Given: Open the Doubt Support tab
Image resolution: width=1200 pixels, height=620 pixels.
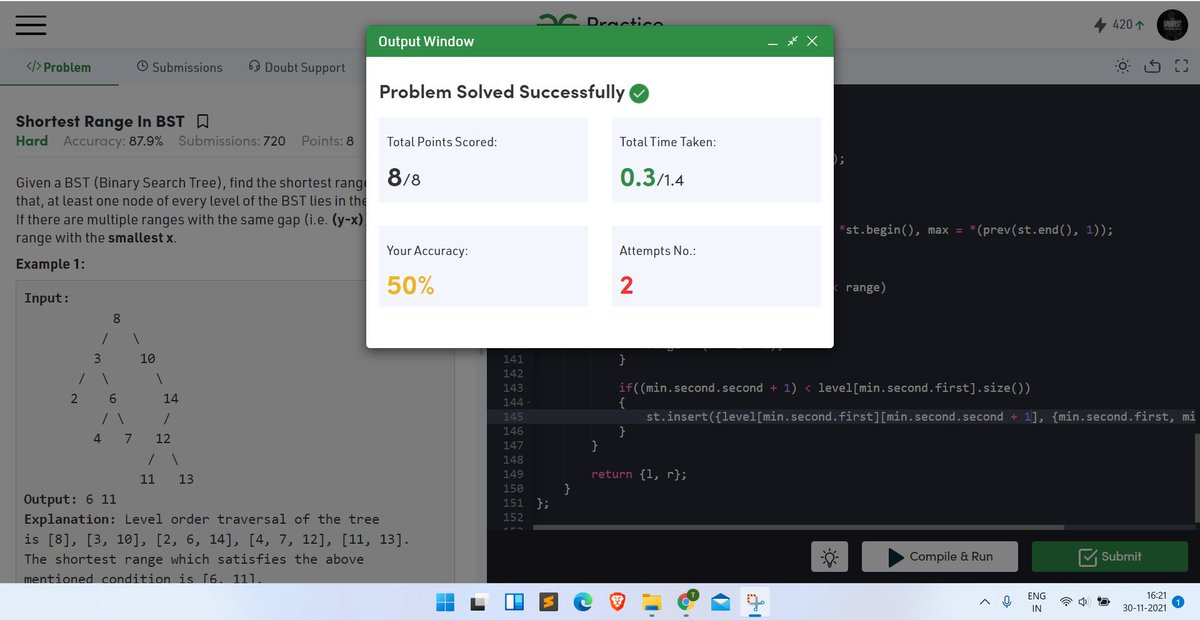Looking at the screenshot, I should click(x=296, y=67).
